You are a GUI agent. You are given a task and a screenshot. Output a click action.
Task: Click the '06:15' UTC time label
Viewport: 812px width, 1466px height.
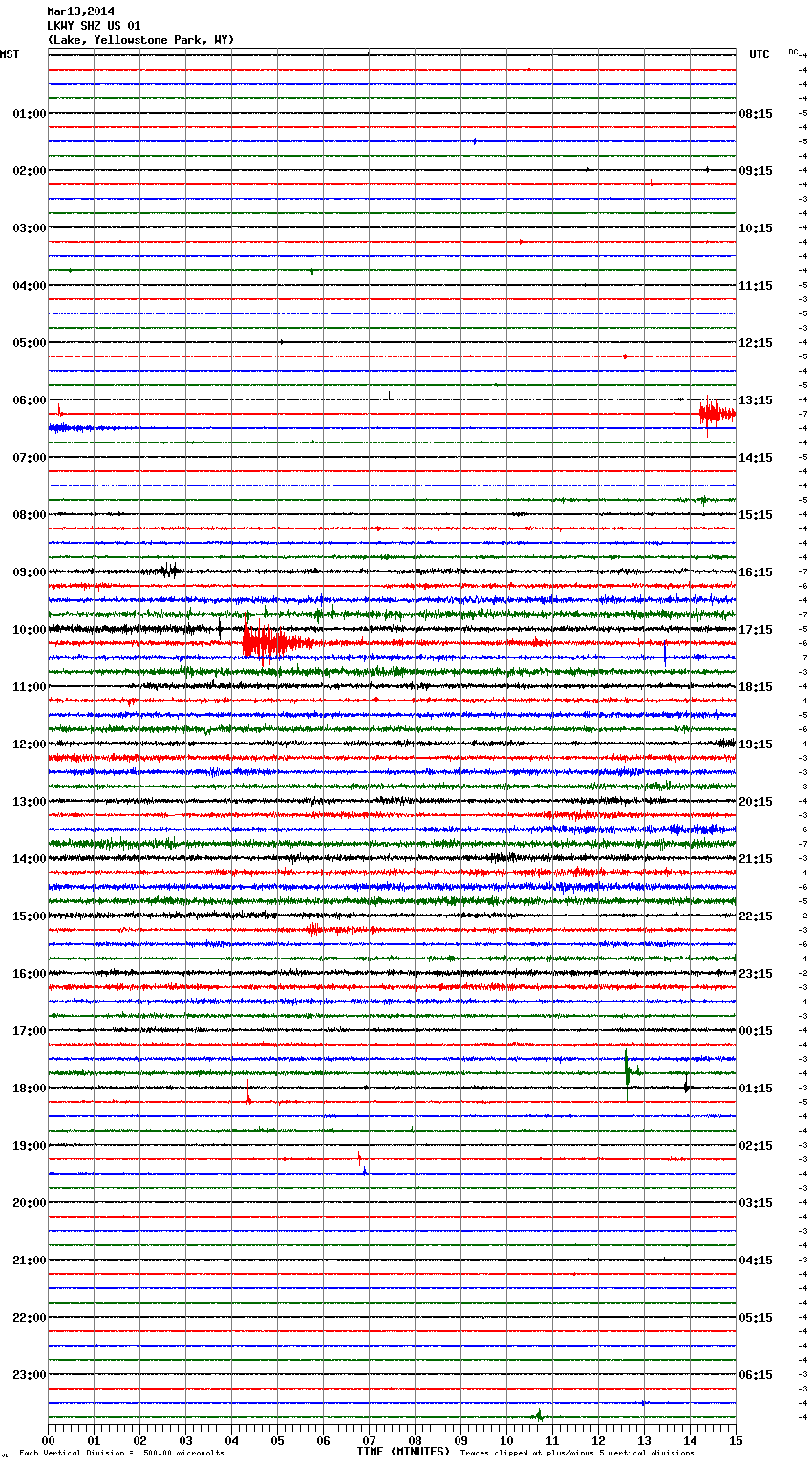[x=756, y=1375]
